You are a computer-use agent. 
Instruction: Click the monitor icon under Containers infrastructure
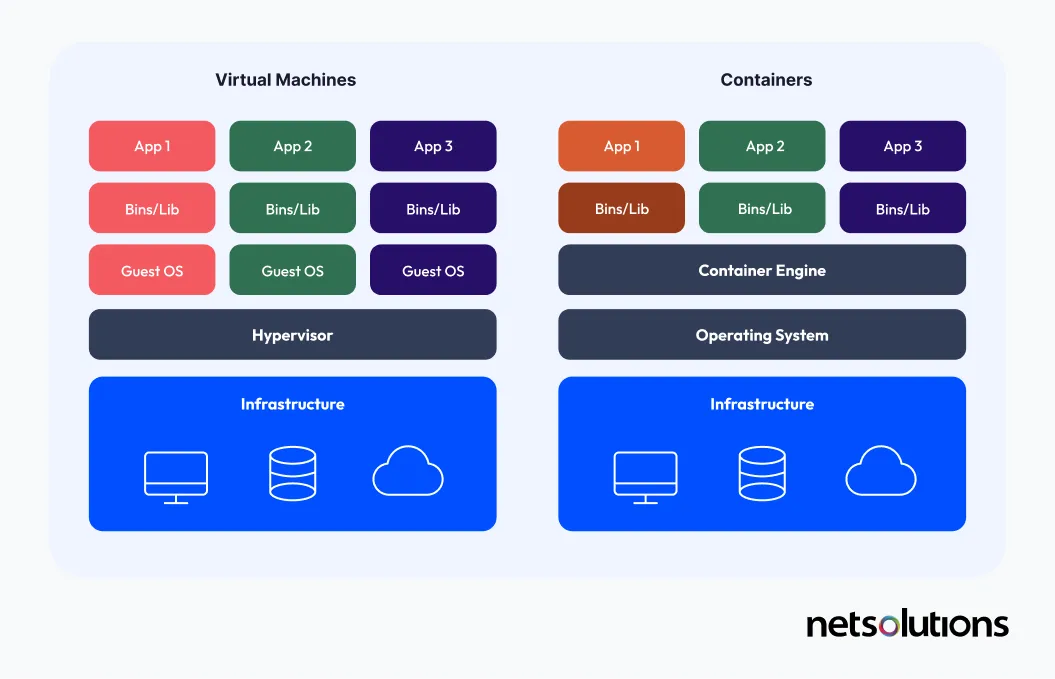click(x=645, y=477)
